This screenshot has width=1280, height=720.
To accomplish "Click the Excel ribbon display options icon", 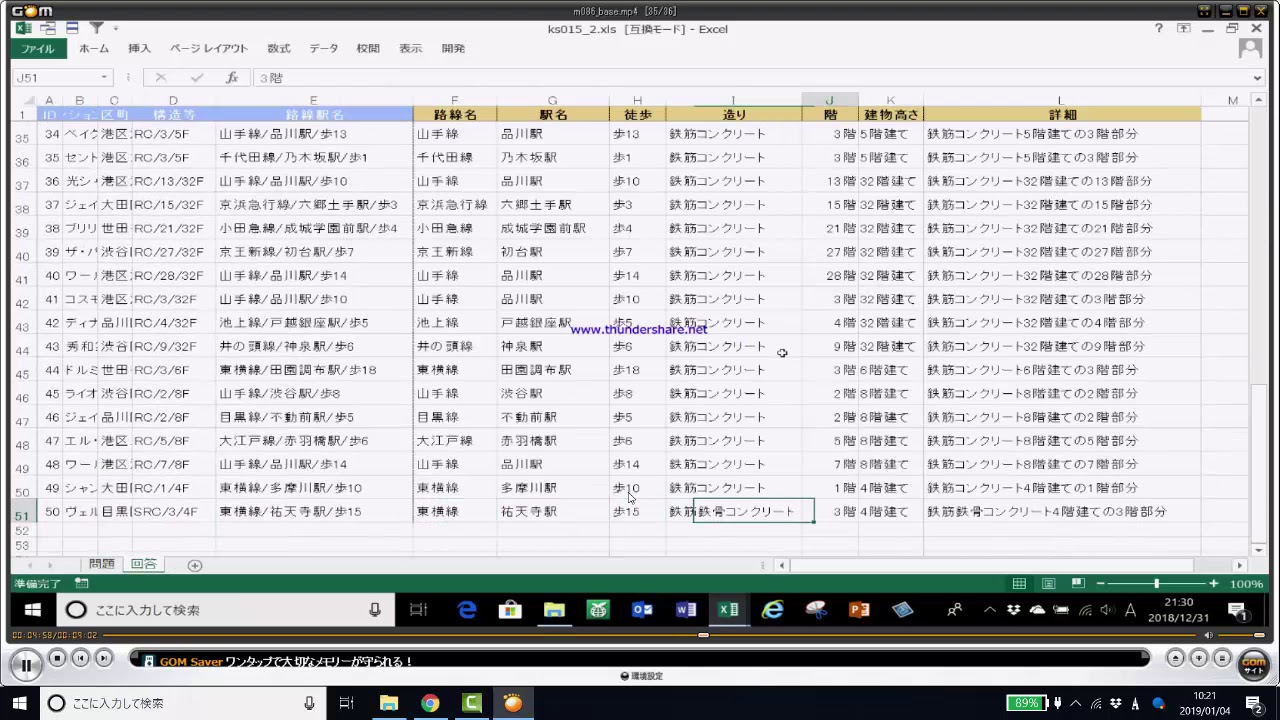I will point(1184,29).
